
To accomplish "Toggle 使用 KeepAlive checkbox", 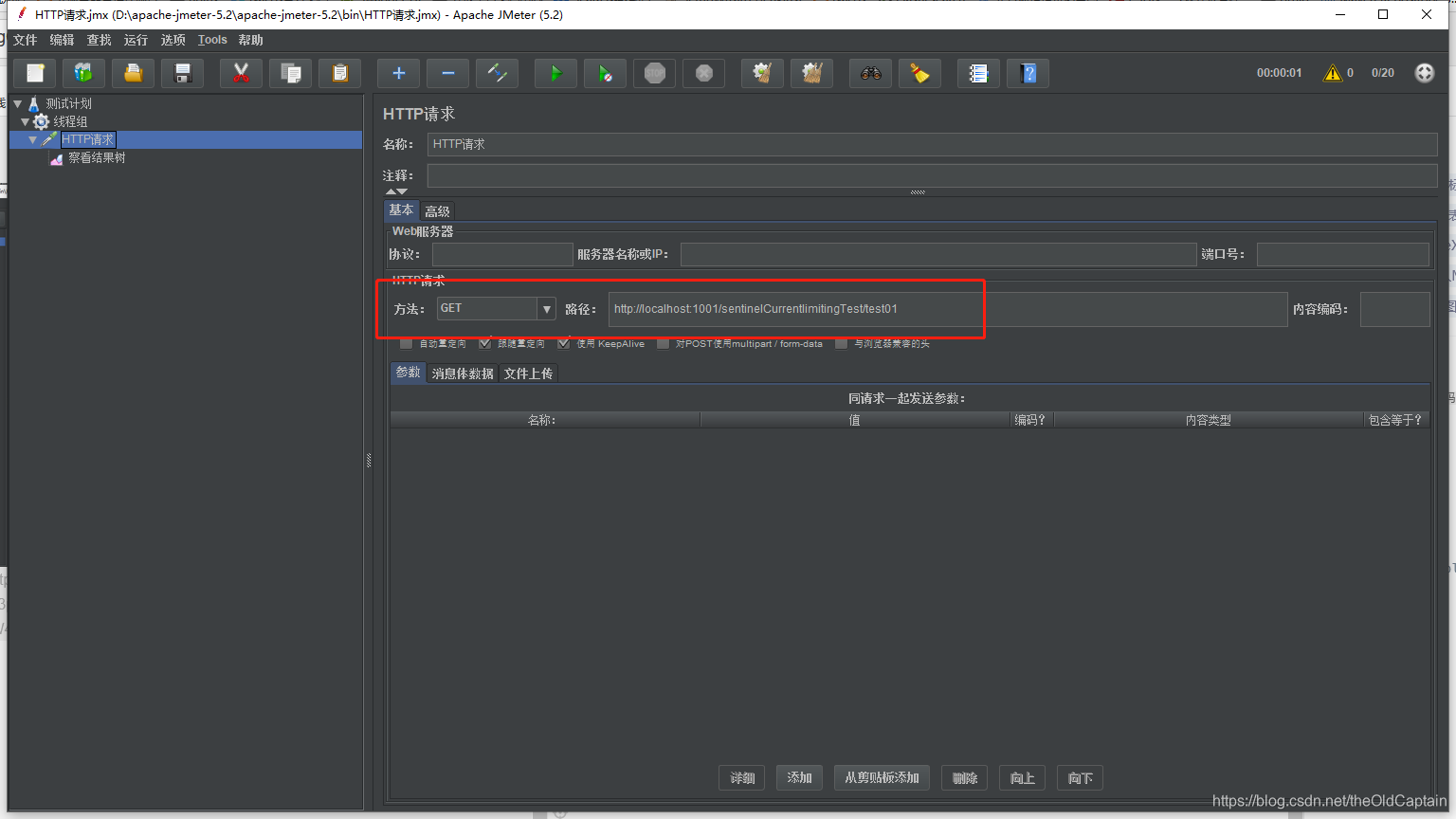I will [564, 343].
